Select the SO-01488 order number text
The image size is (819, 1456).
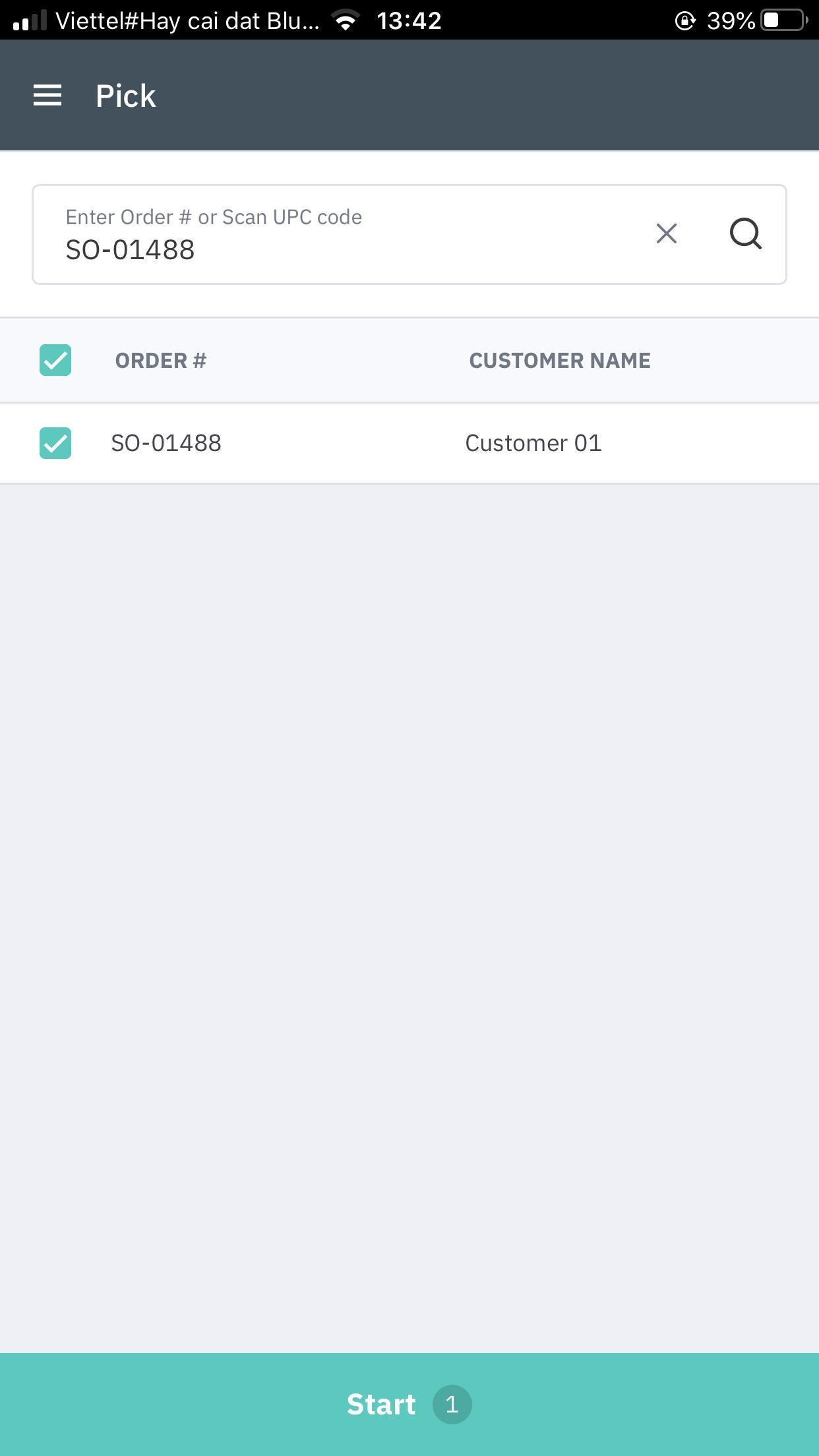click(166, 443)
